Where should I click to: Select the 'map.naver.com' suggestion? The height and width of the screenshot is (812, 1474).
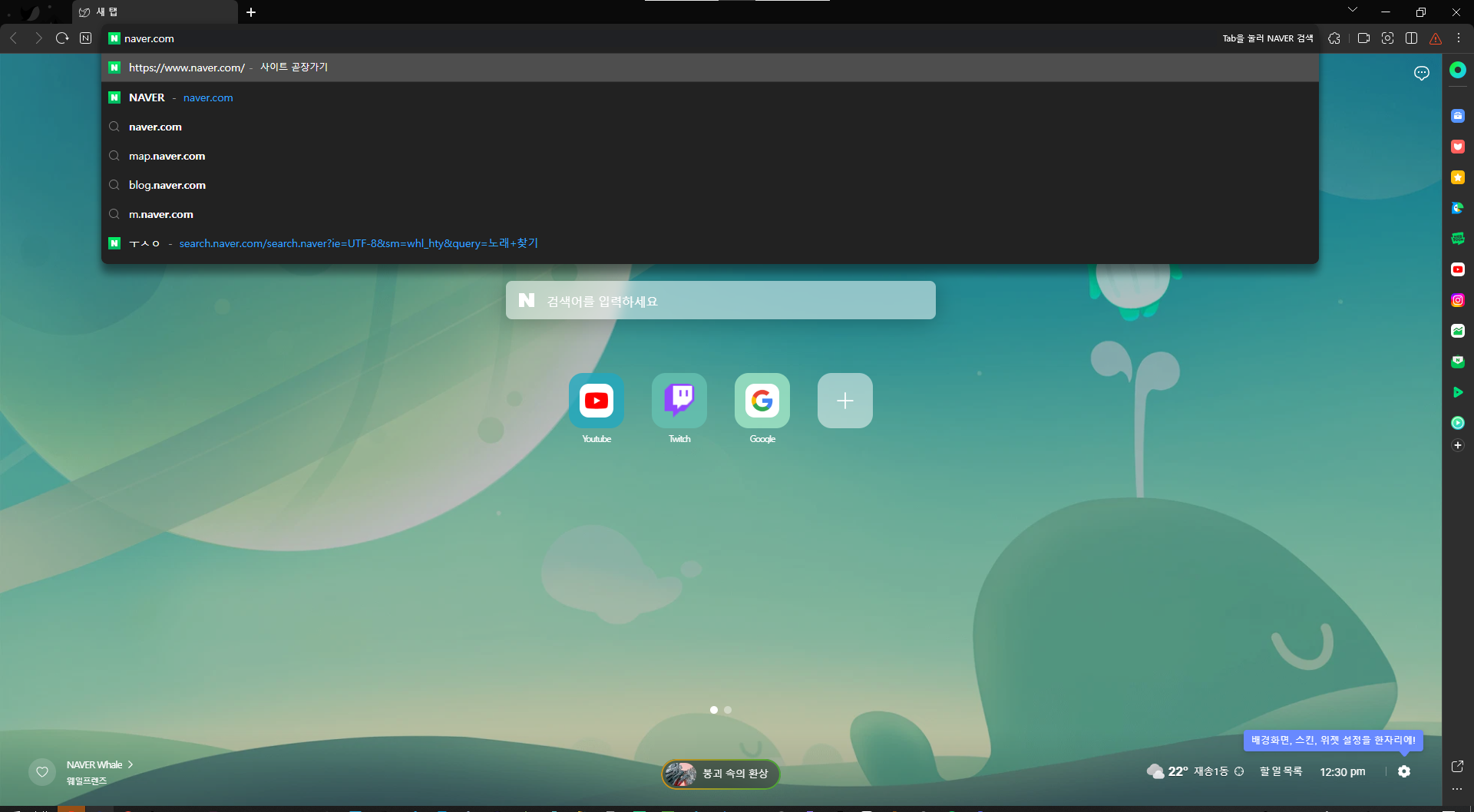pos(710,156)
